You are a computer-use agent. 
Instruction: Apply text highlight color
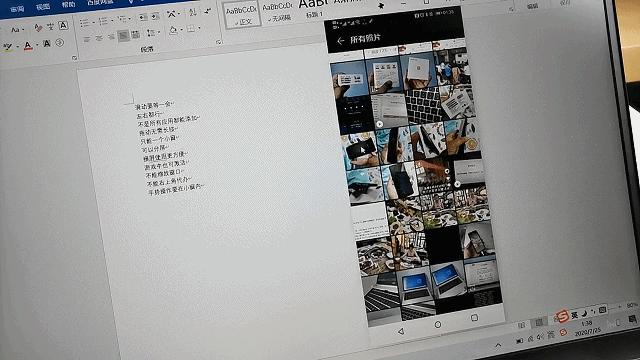click(x=7, y=47)
